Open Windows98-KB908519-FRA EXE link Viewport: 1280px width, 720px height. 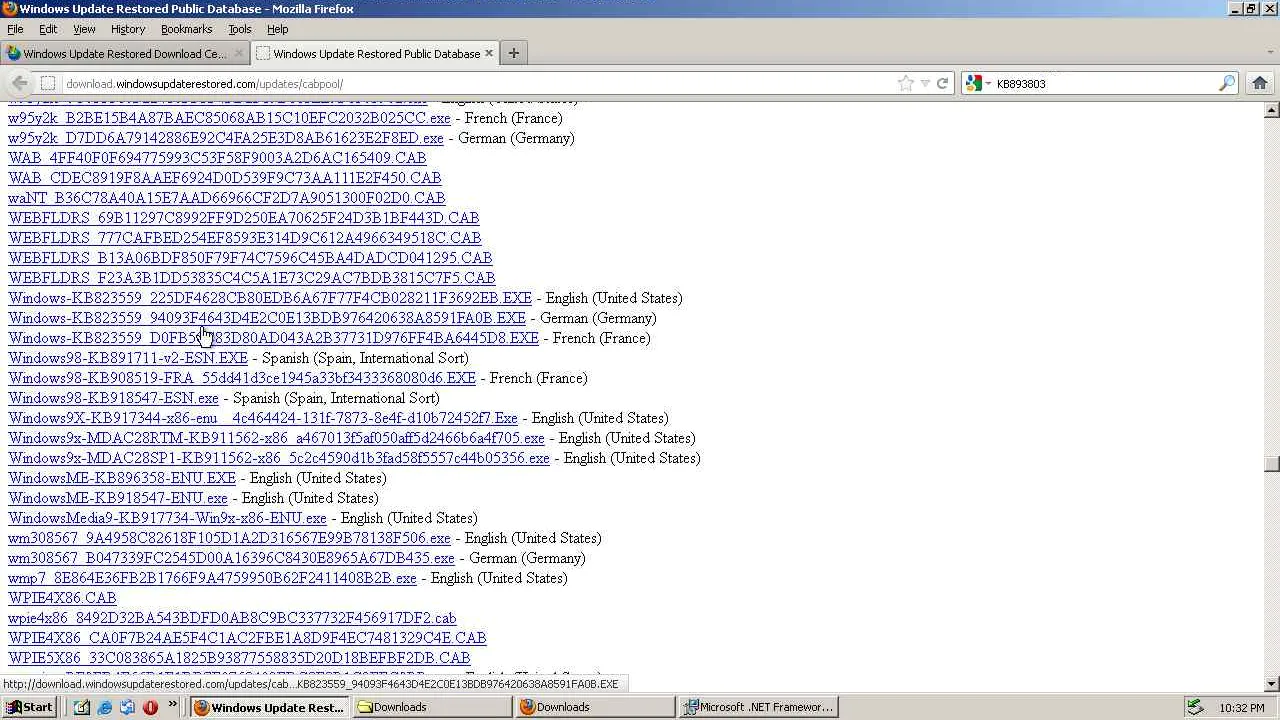point(242,378)
